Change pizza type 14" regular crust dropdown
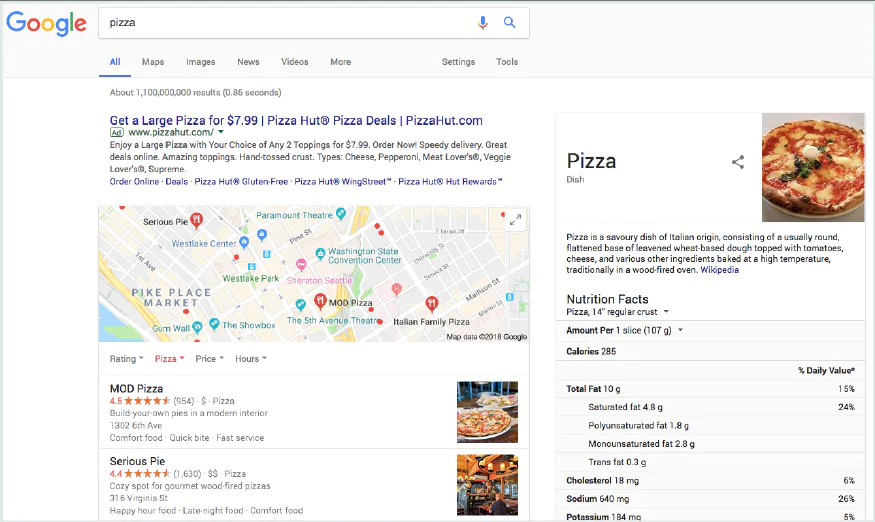This screenshot has width=875, height=522. point(617,312)
